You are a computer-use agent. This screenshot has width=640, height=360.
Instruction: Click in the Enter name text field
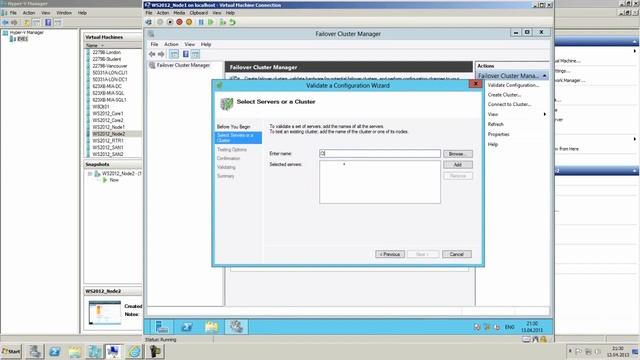(x=380, y=153)
